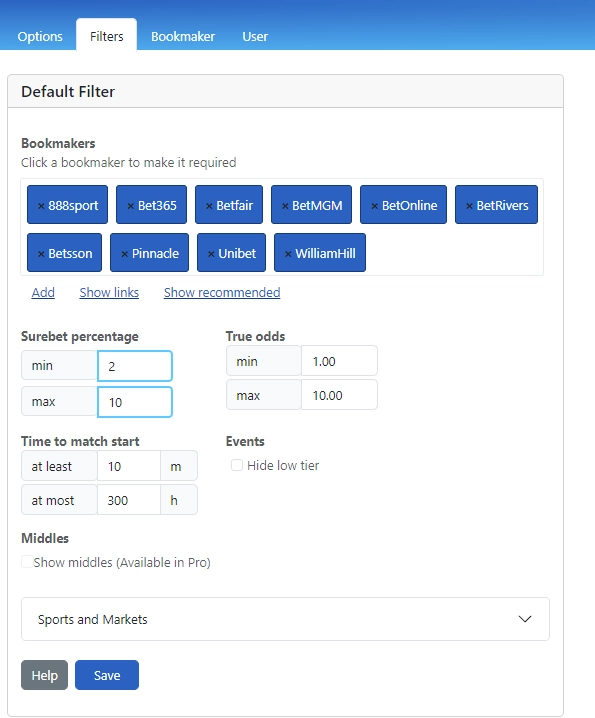Remove WilliamHill via its × icon

(288, 254)
